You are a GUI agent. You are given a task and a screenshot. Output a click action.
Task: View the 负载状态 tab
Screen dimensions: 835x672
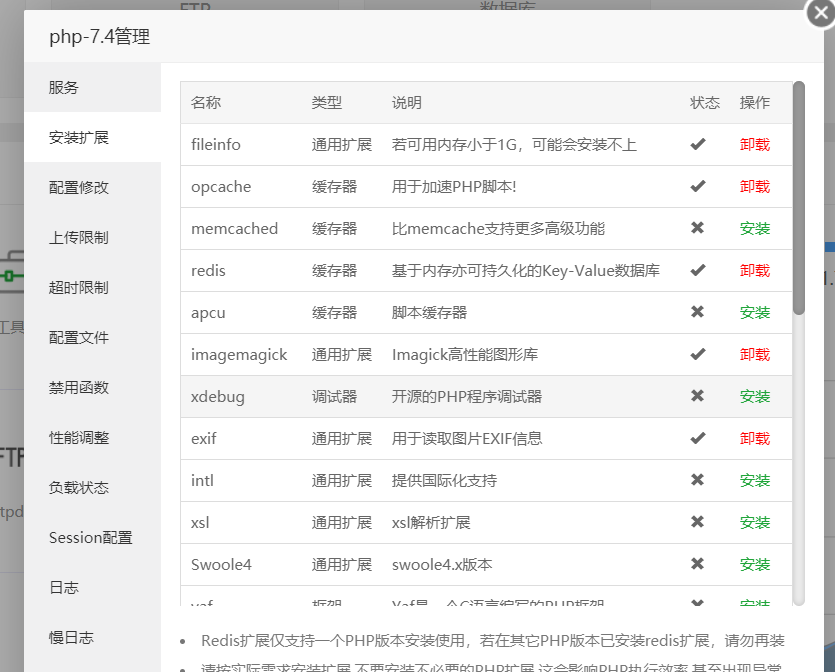coord(79,487)
